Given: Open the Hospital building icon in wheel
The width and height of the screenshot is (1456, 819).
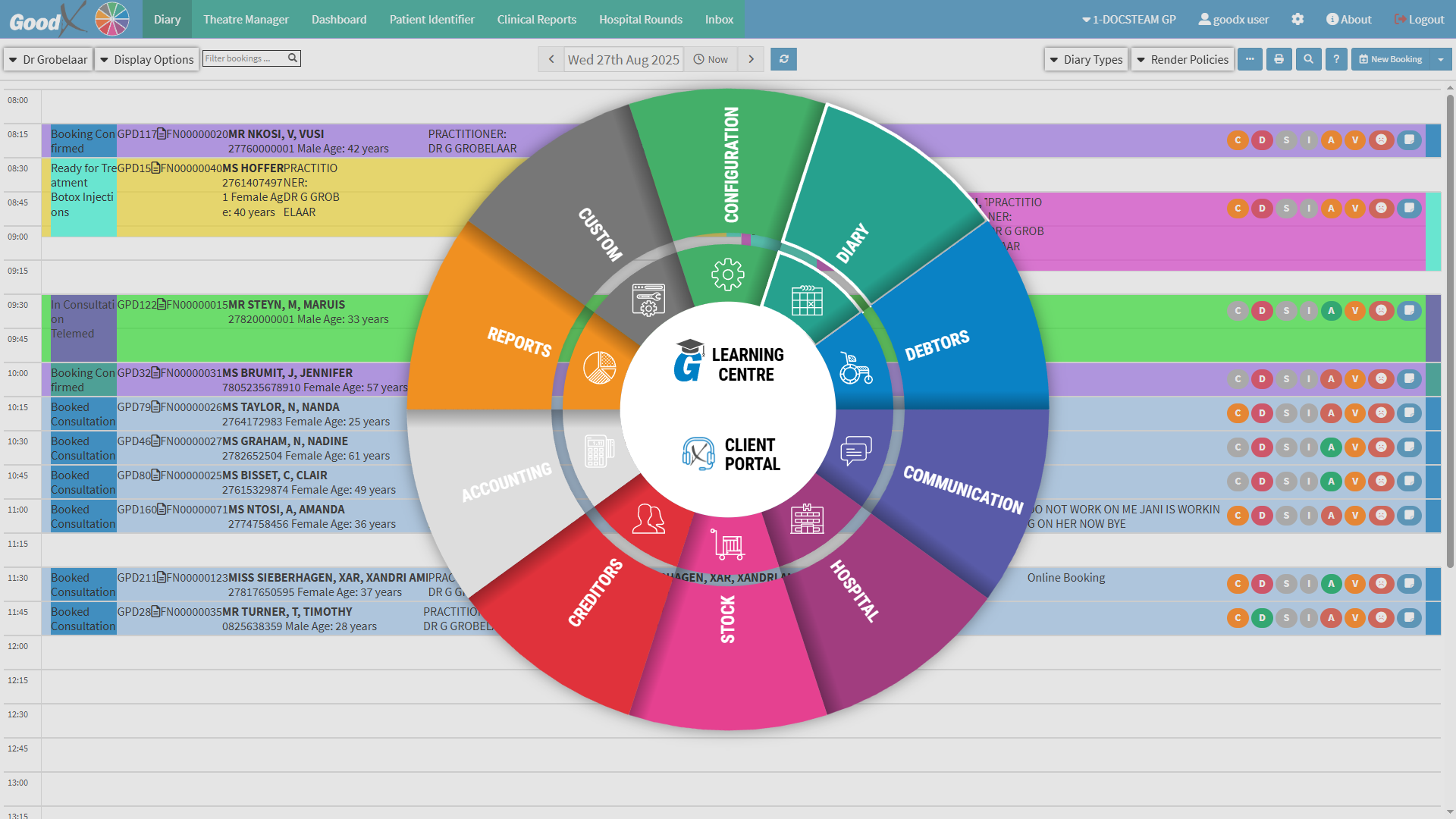Looking at the screenshot, I should [807, 519].
